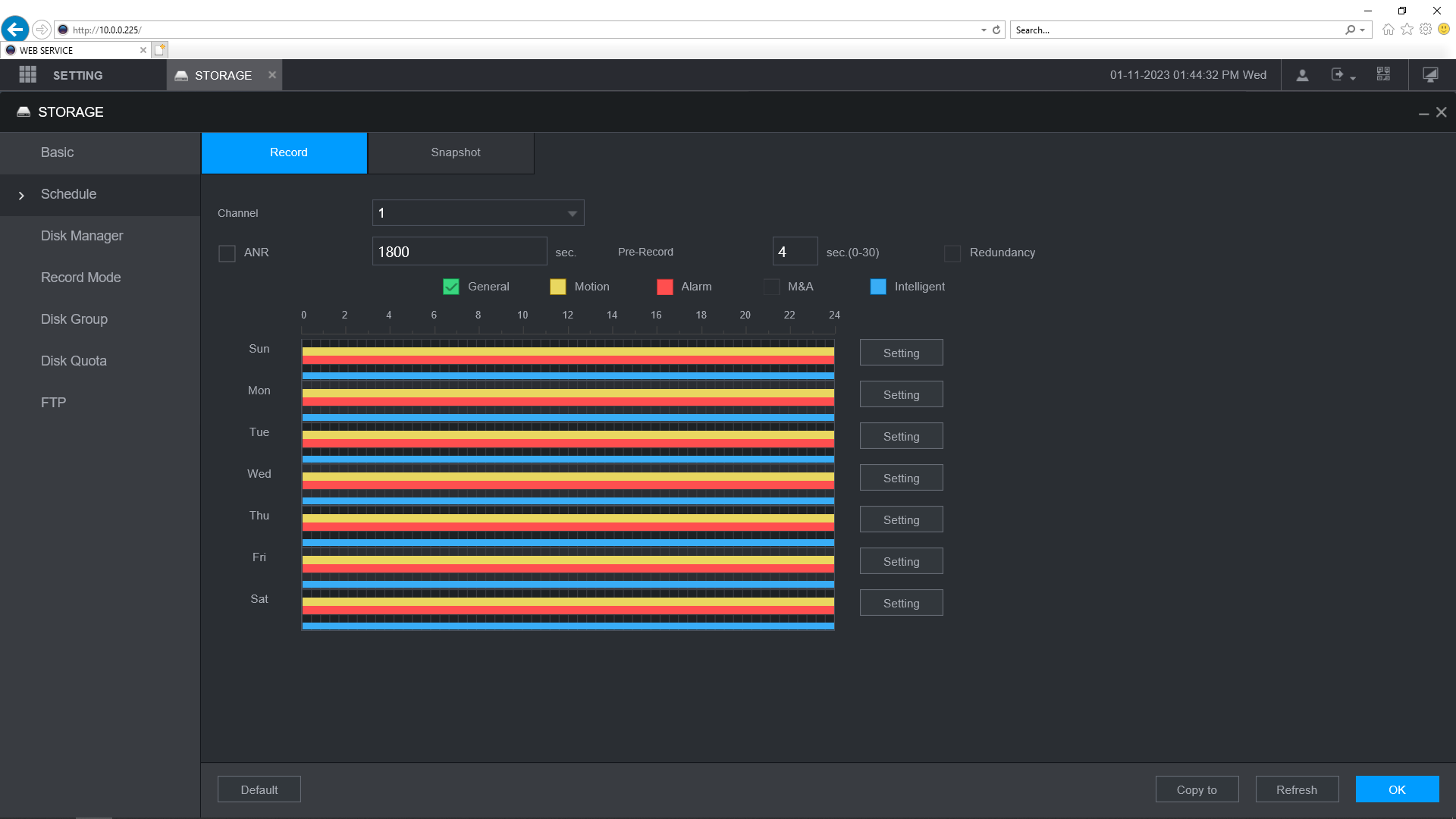Switch to the Snapshot tab
This screenshot has width=1456, height=819.
pyautogui.click(x=450, y=152)
